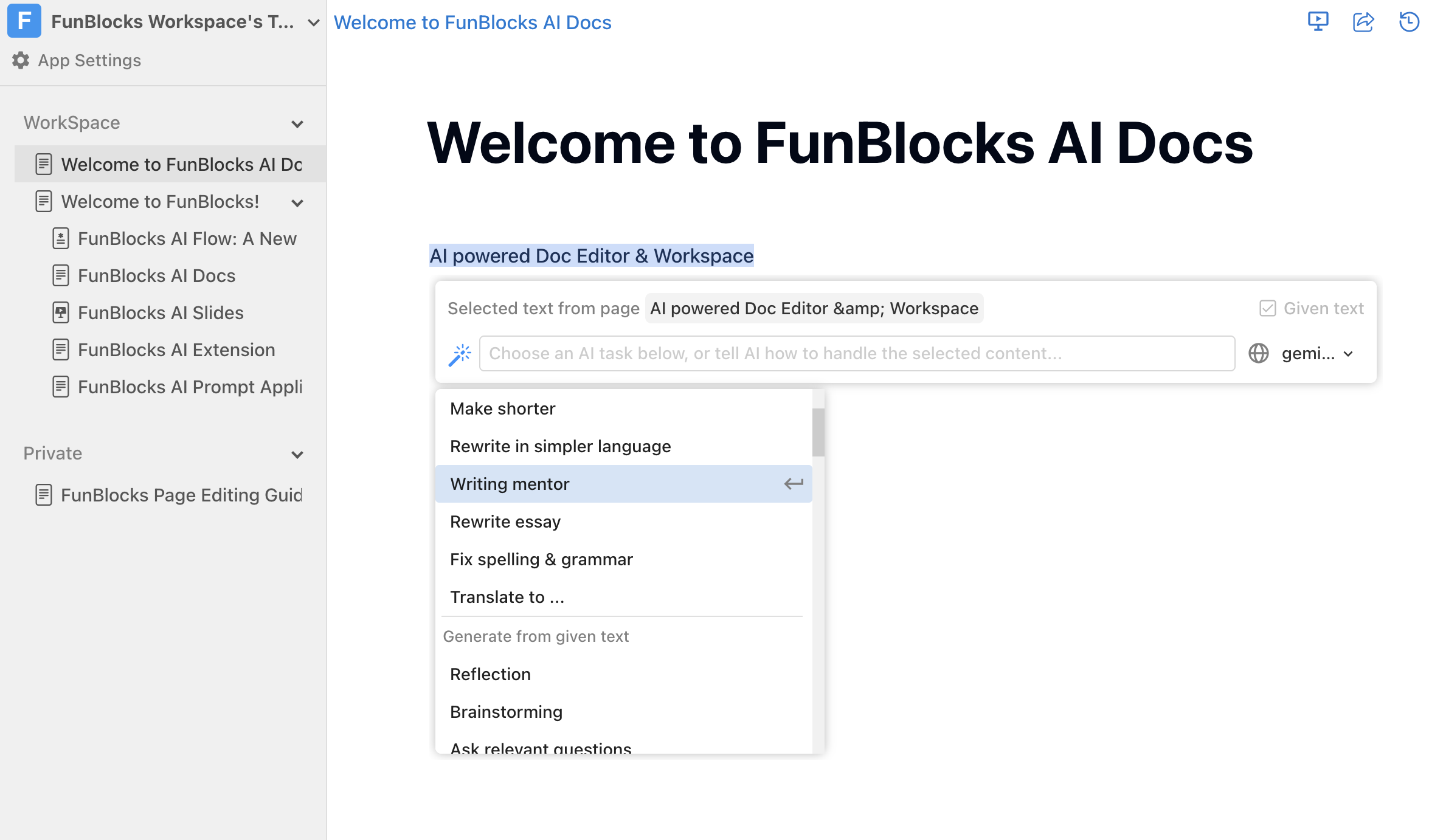
Task: Click the globe icon next to model selector
Action: pyautogui.click(x=1259, y=353)
